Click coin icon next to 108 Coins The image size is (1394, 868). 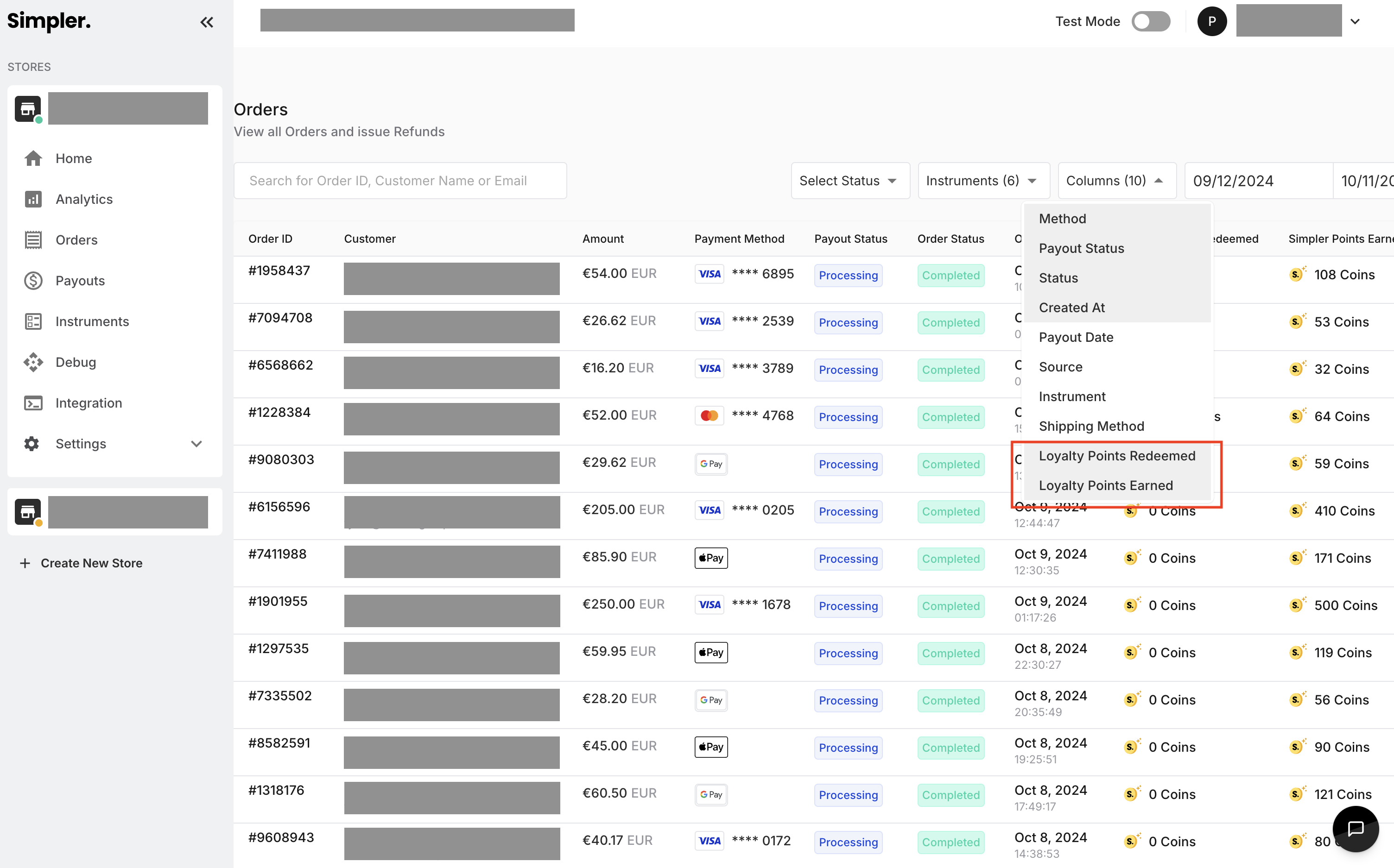(1298, 273)
